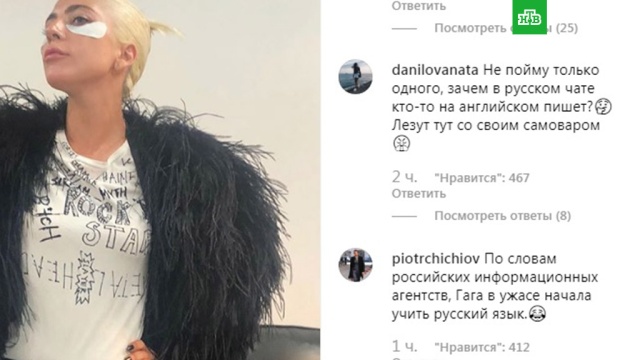This screenshot has height=360, width=640.
Task: View the 412 likes on piotrchichiov's comment
Action: pyautogui.click(x=482, y=347)
